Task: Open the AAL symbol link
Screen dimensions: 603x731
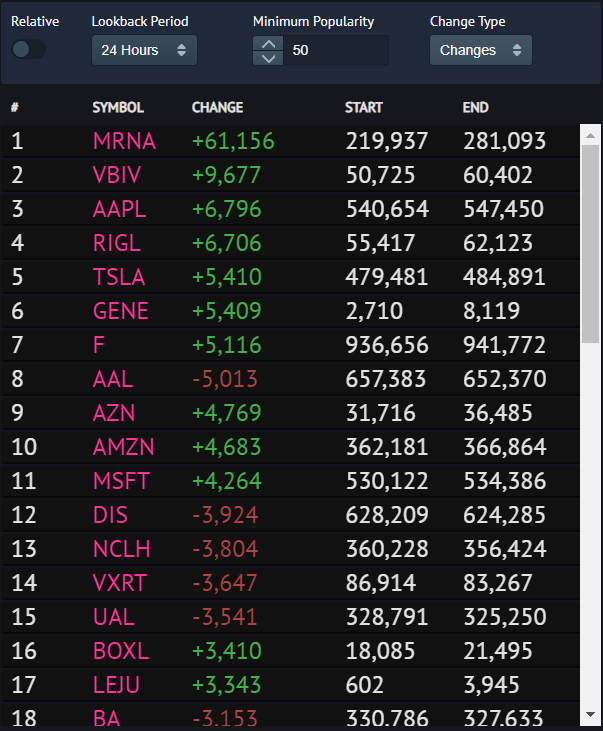Action: point(113,379)
